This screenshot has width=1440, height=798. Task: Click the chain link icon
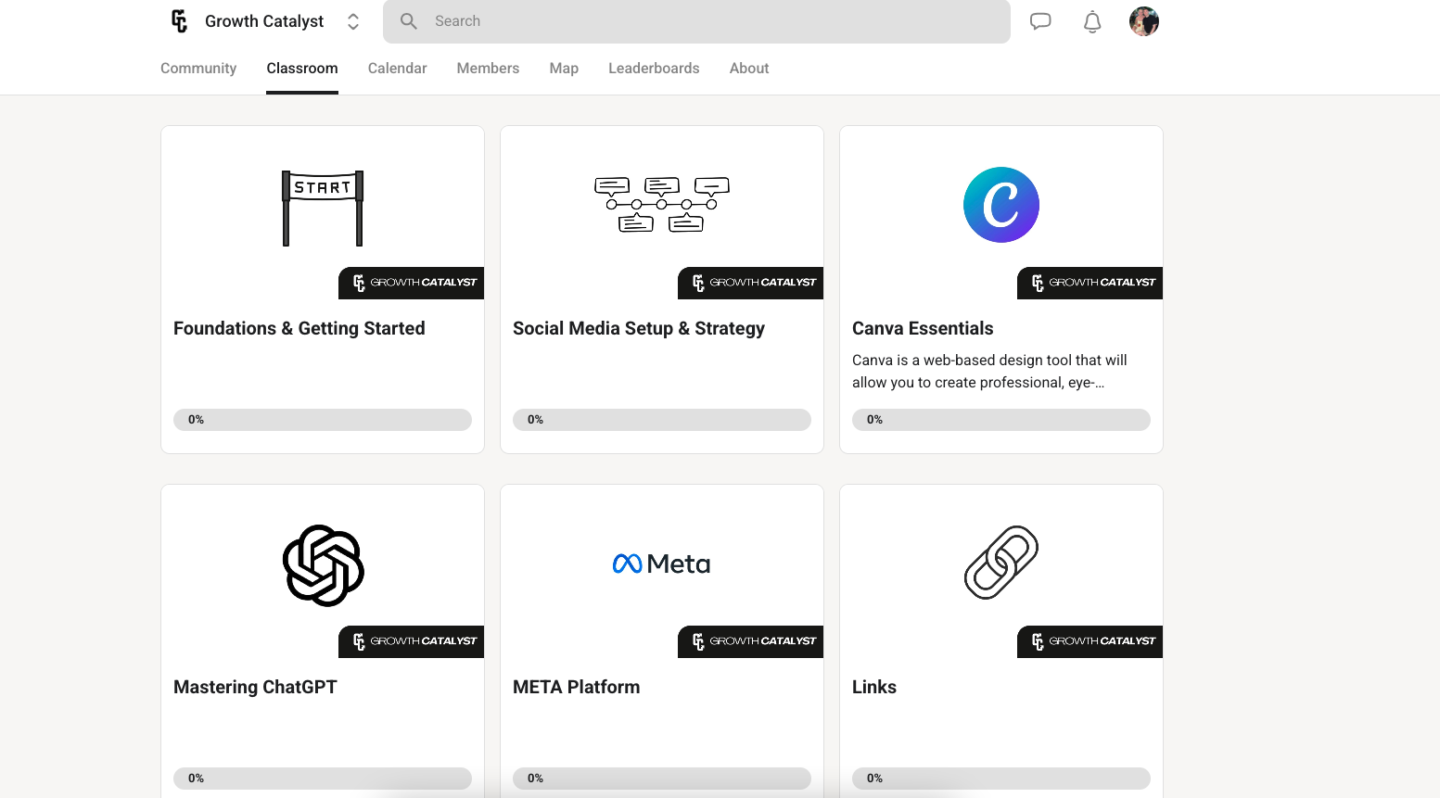coord(1001,563)
